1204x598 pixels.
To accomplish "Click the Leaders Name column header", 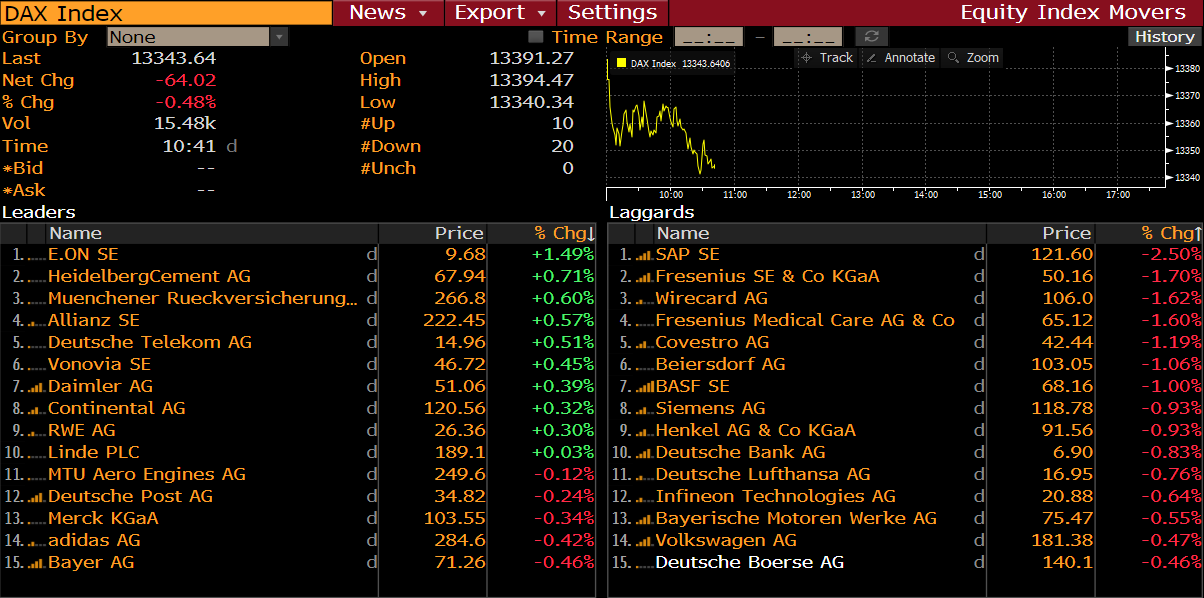I will click(212, 233).
